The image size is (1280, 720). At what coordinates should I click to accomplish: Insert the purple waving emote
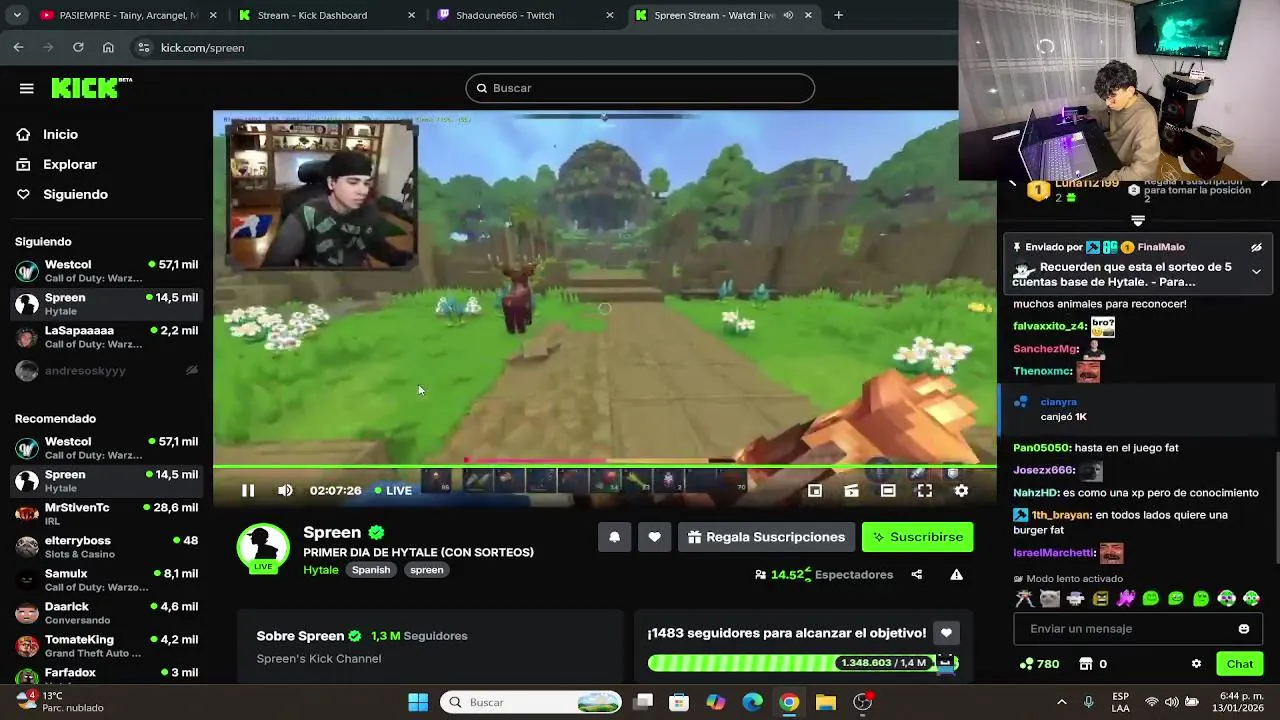coord(1125,599)
